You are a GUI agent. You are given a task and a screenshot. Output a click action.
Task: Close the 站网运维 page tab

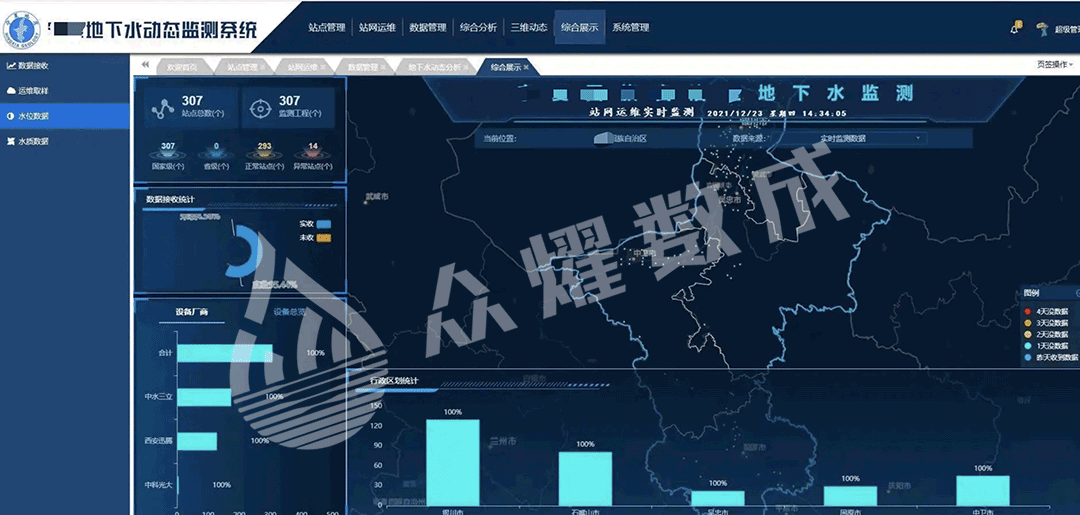(x=322, y=67)
